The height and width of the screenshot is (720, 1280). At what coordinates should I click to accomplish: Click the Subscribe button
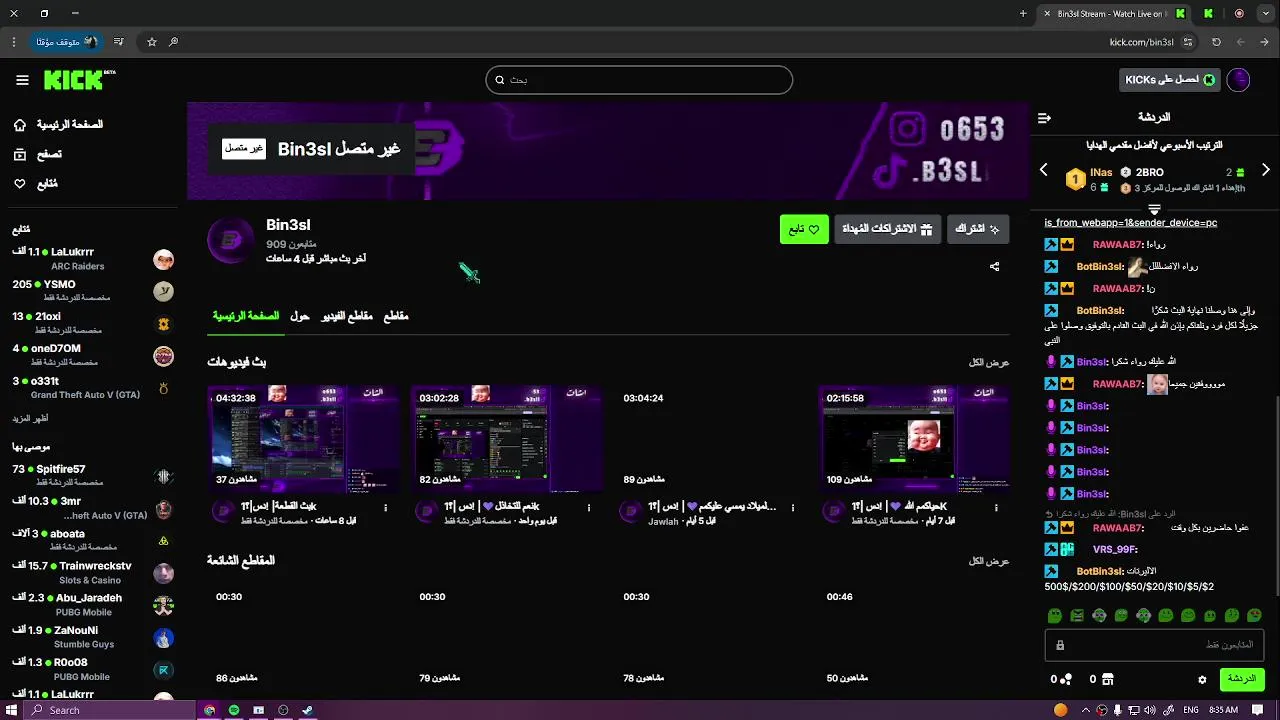pyautogui.click(x=977, y=229)
